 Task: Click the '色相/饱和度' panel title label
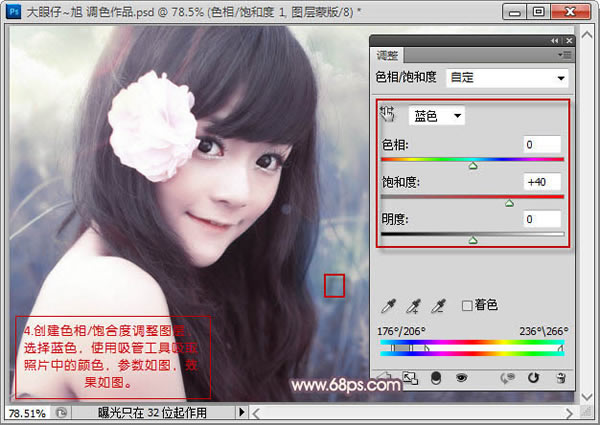[x=406, y=77]
